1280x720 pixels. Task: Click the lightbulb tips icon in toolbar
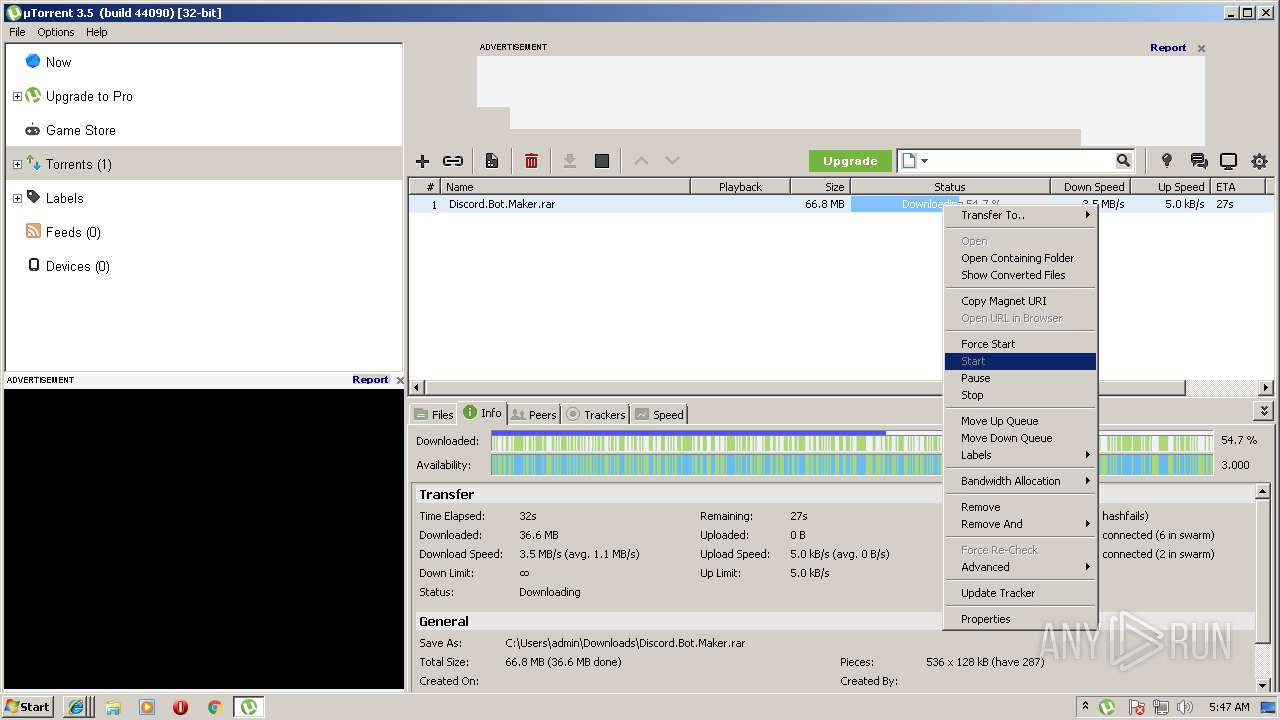[1166, 161]
